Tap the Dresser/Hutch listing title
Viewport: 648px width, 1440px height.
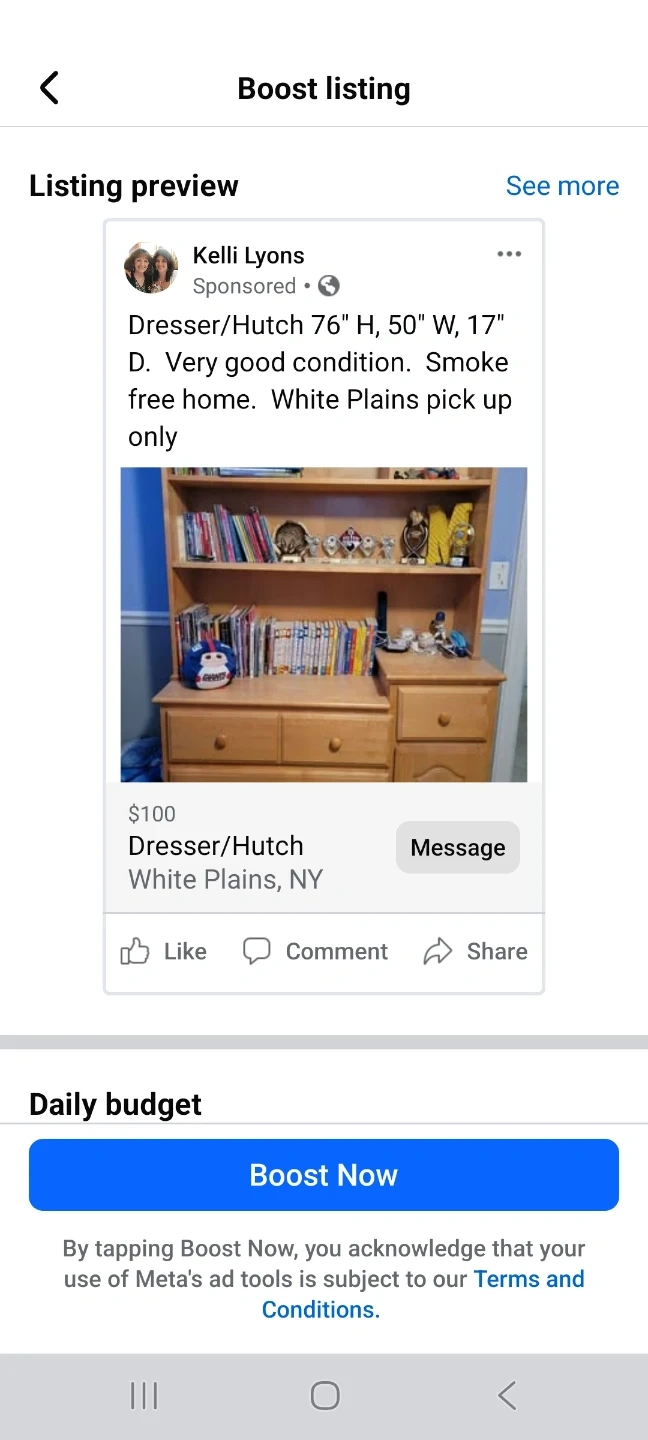pos(216,846)
